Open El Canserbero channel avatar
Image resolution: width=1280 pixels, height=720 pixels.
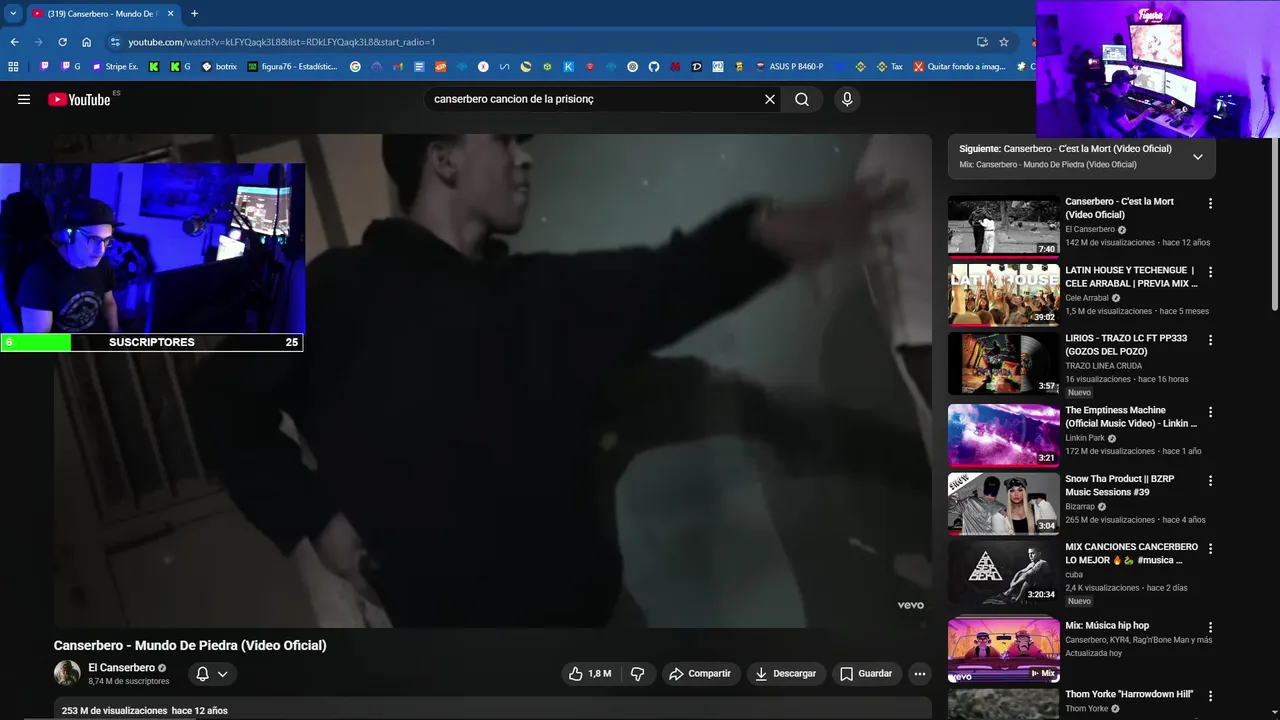pyautogui.click(x=67, y=673)
